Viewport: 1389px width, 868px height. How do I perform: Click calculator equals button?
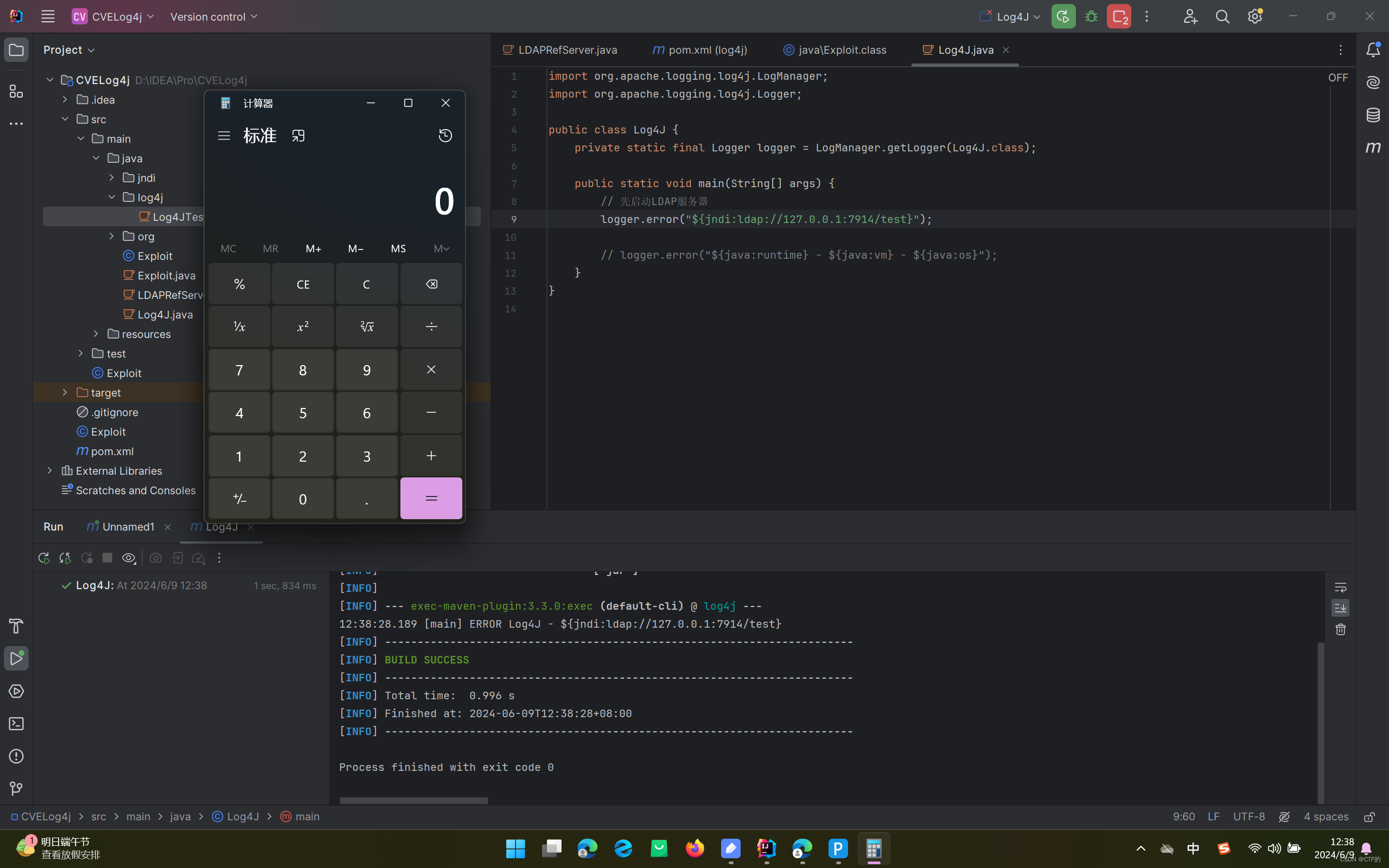[x=431, y=499]
